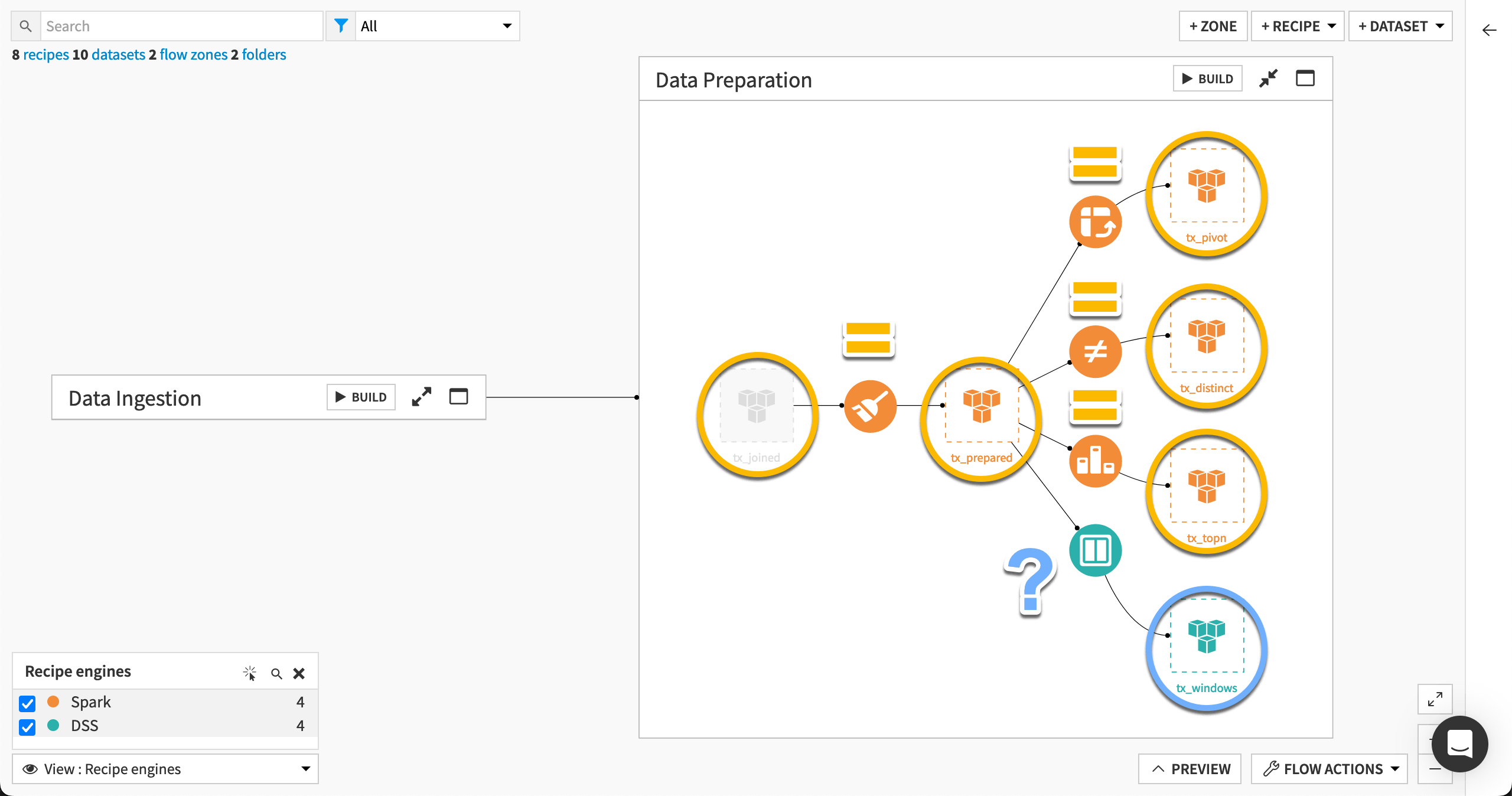Open the Pivot recipe icon

click(1095, 221)
